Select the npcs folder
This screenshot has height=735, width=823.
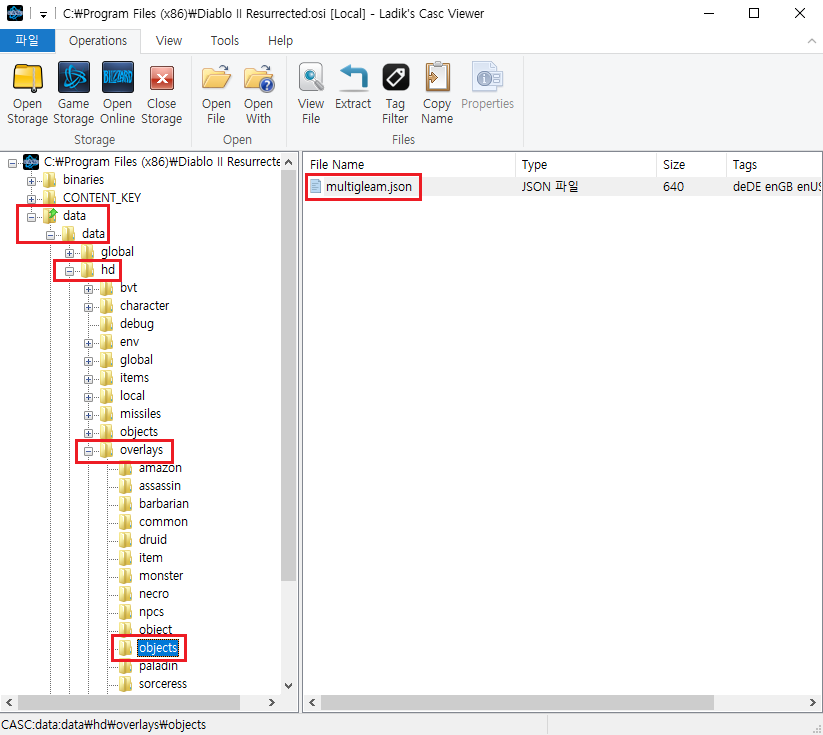coord(151,612)
